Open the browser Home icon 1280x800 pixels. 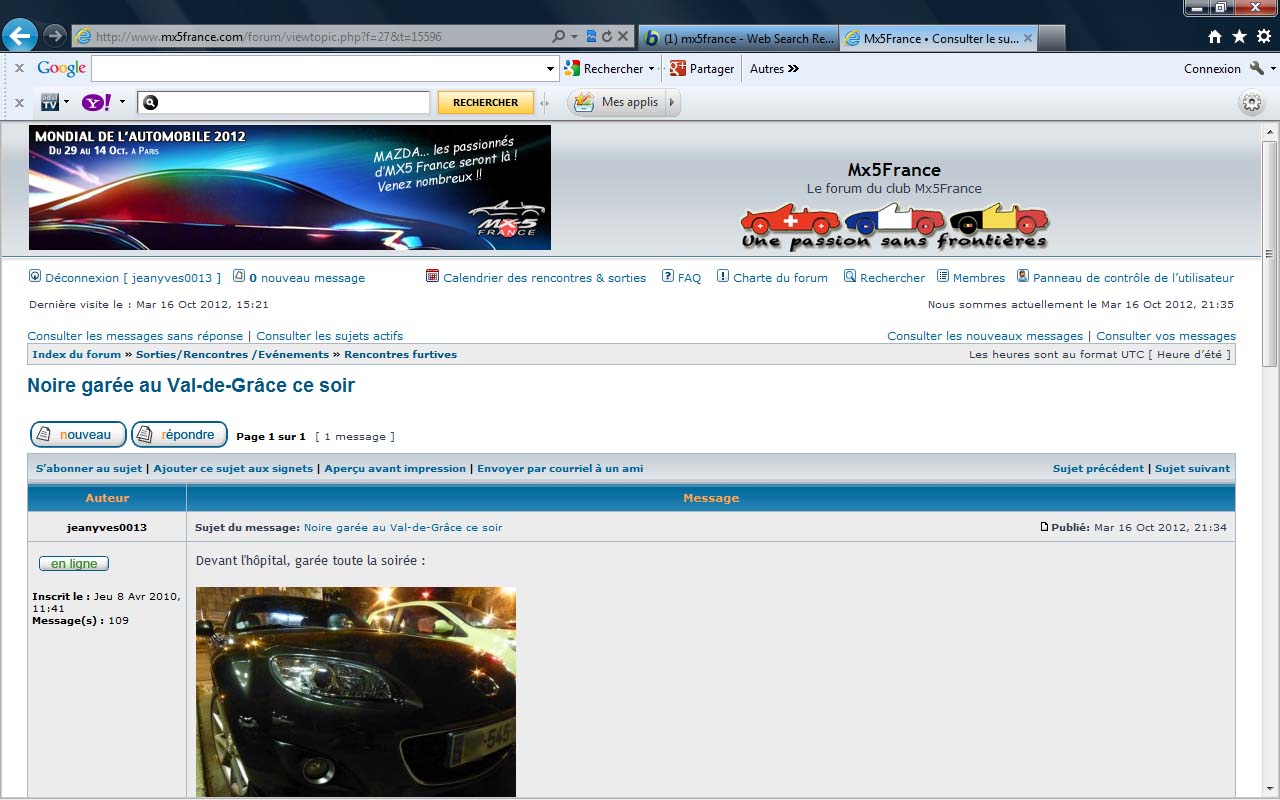coord(1215,37)
